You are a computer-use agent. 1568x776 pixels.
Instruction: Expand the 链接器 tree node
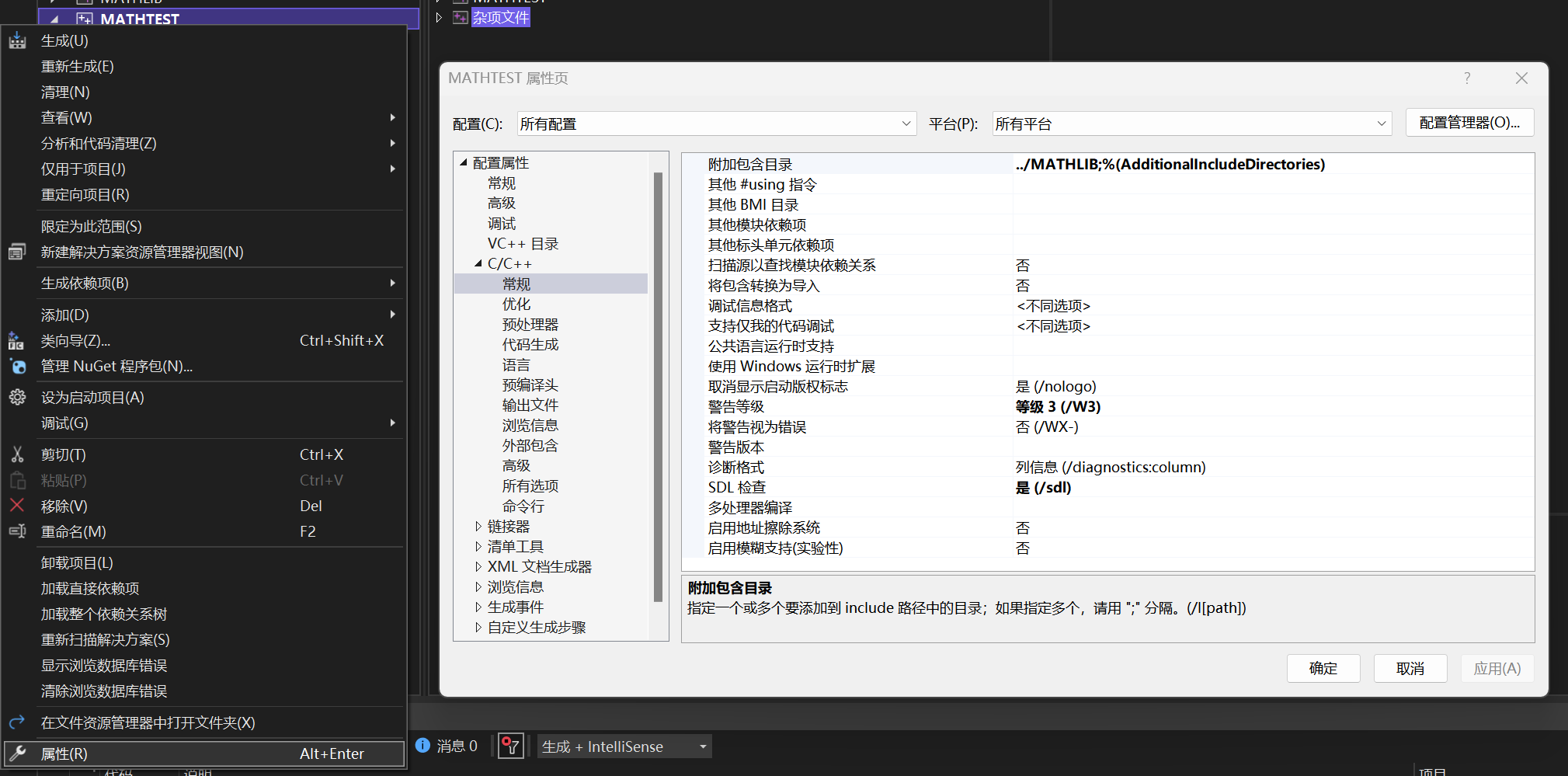478,526
